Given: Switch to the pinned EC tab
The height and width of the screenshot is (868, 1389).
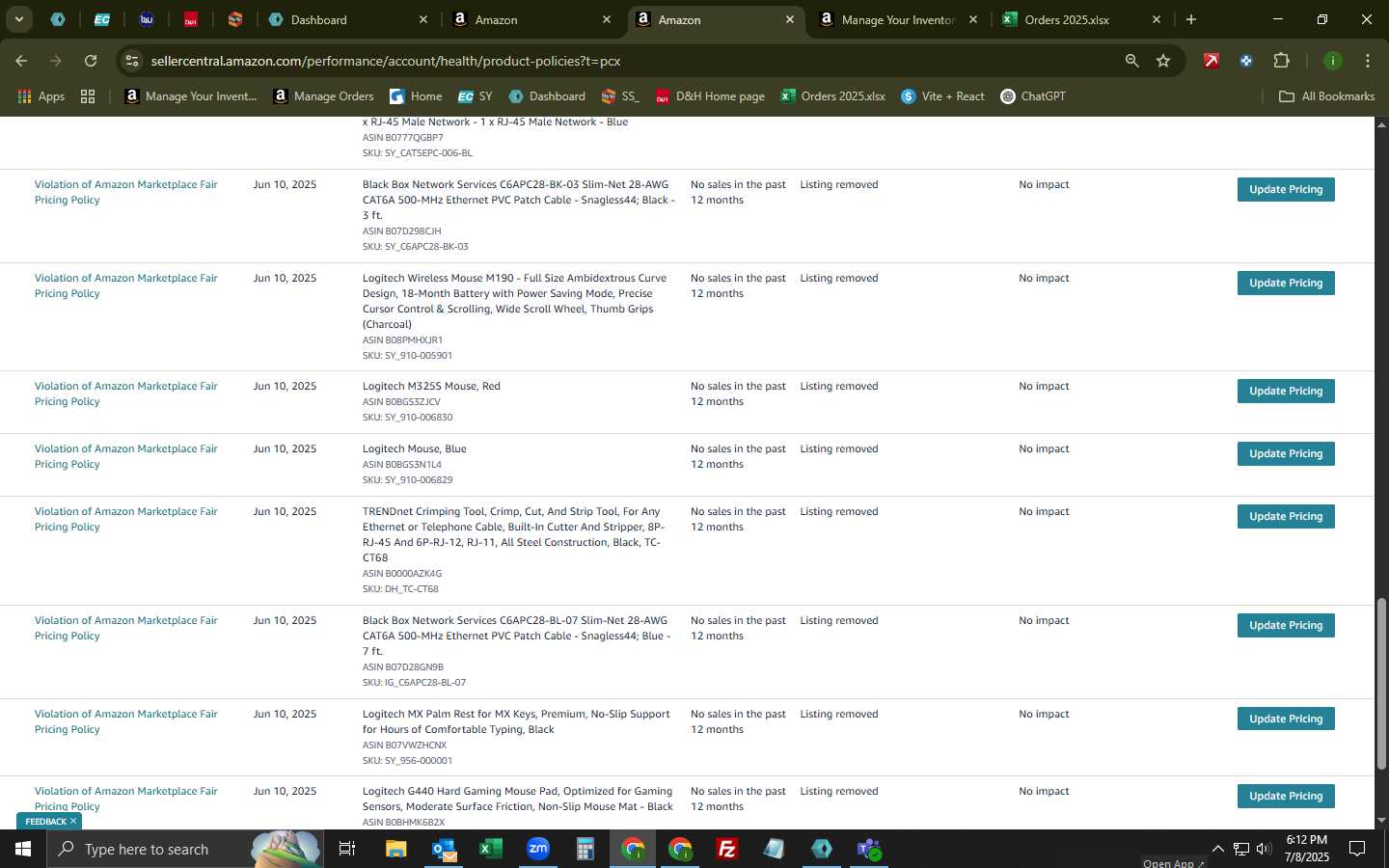Looking at the screenshot, I should (x=101, y=19).
